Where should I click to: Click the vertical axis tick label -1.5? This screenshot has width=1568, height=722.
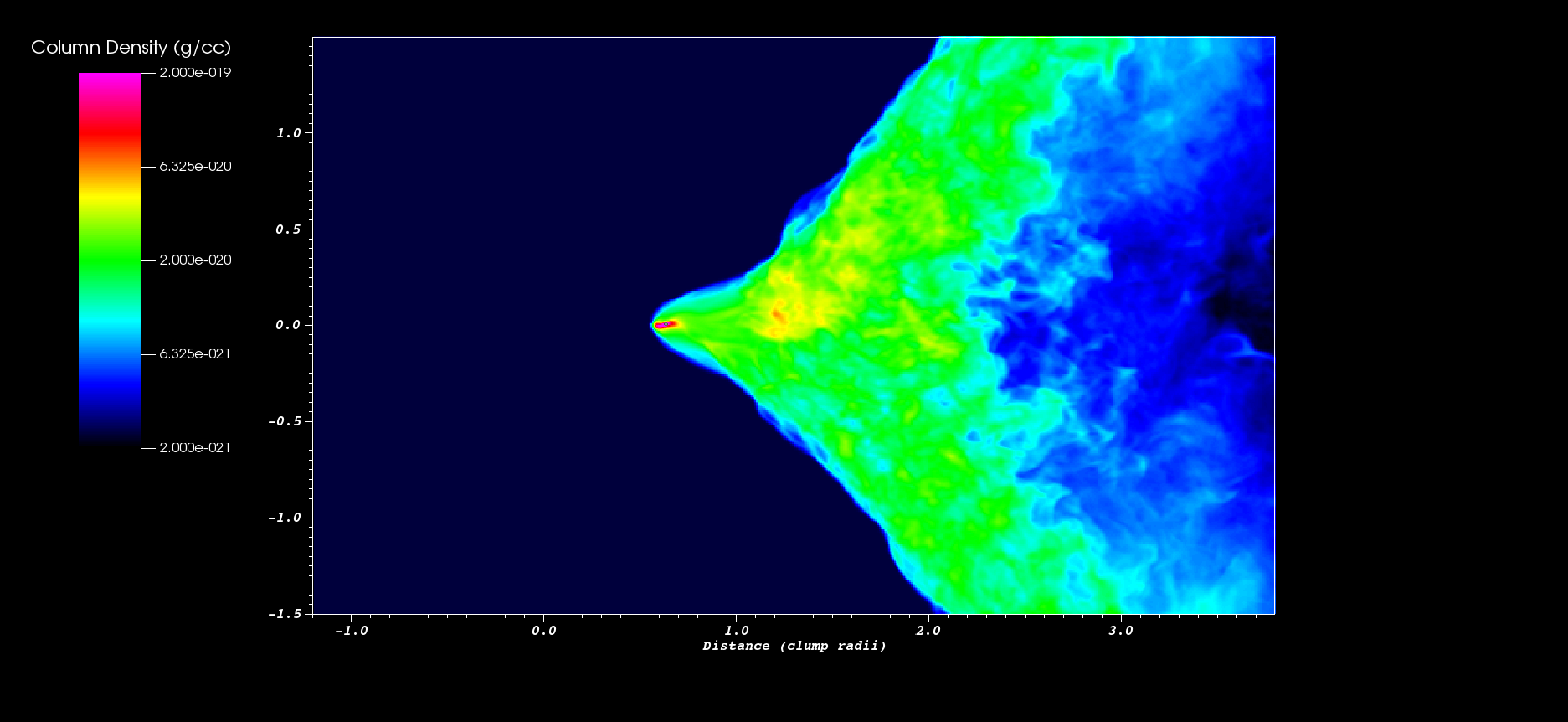coord(285,614)
